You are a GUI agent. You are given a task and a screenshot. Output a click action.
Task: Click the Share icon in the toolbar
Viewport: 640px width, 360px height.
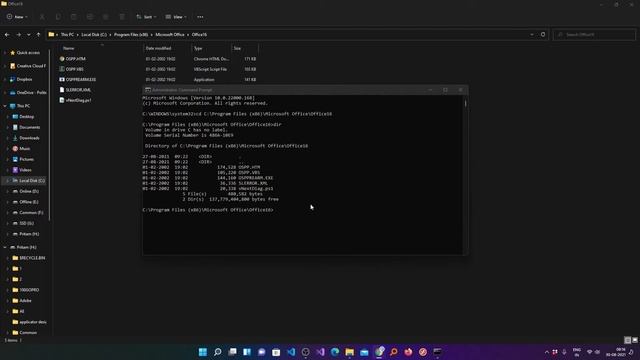(x=106, y=17)
